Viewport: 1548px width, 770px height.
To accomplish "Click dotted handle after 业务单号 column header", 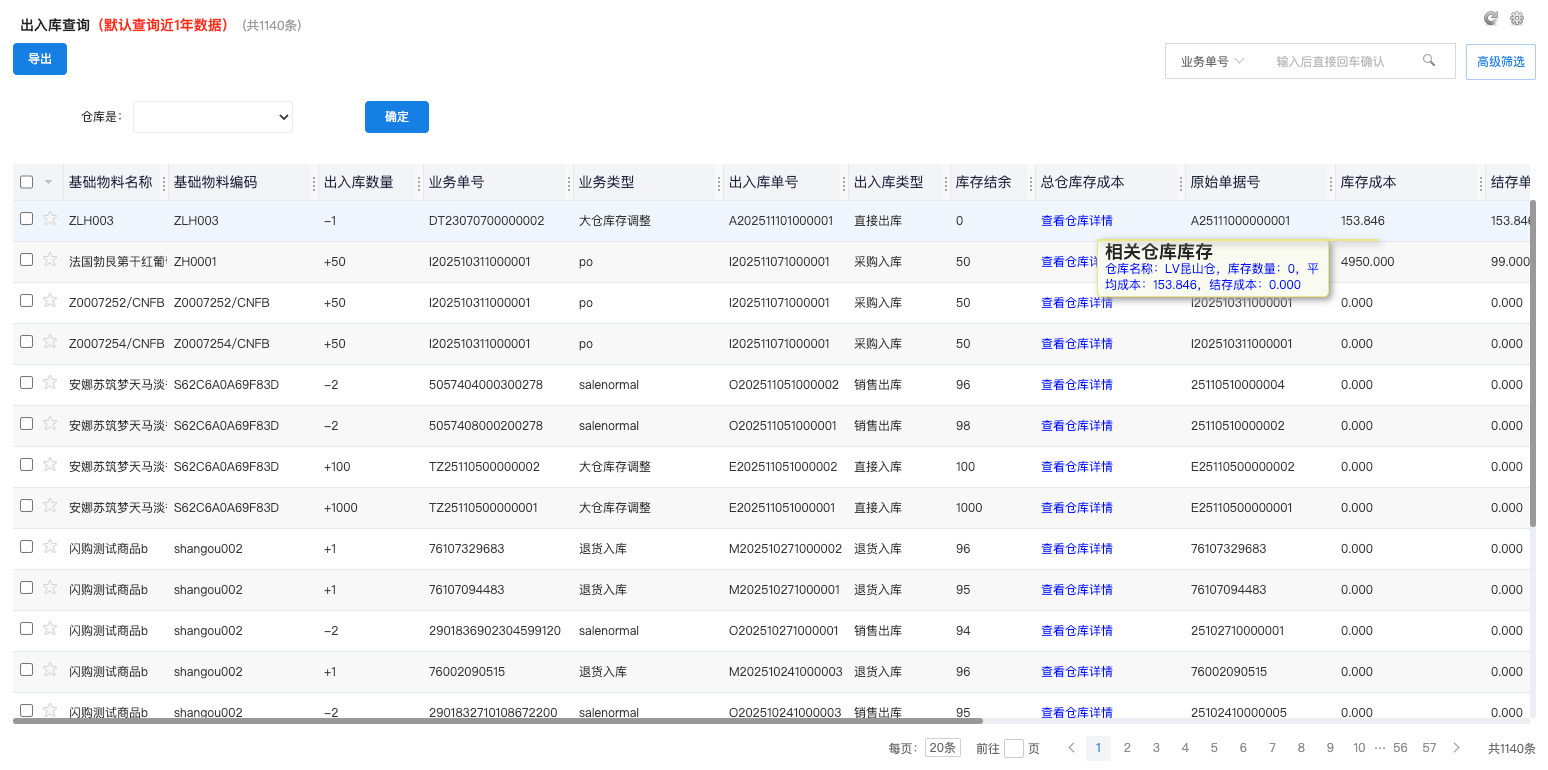I will coord(571,183).
